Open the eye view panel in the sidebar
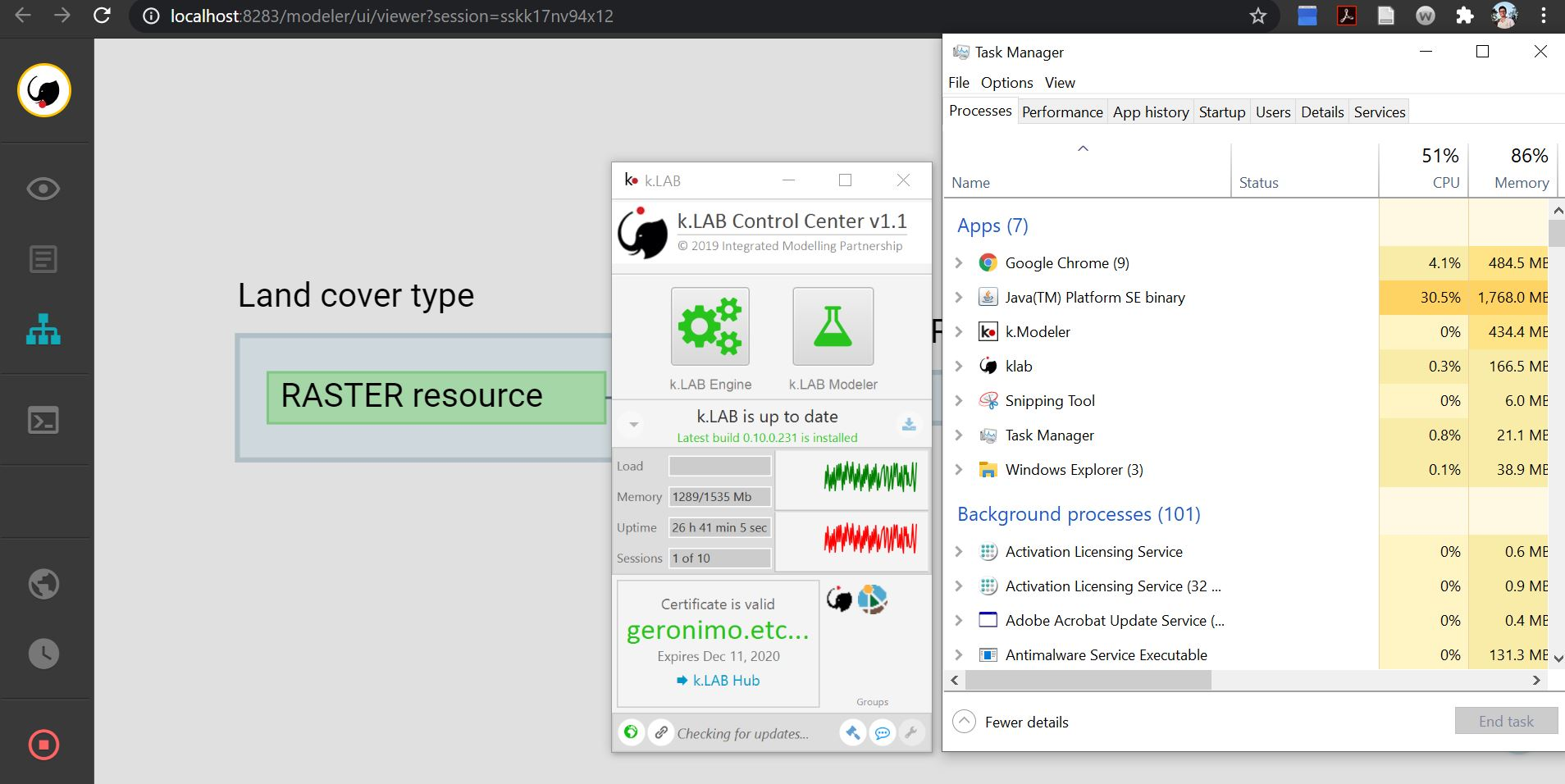The height and width of the screenshot is (784, 1565). pyautogui.click(x=43, y=189)
